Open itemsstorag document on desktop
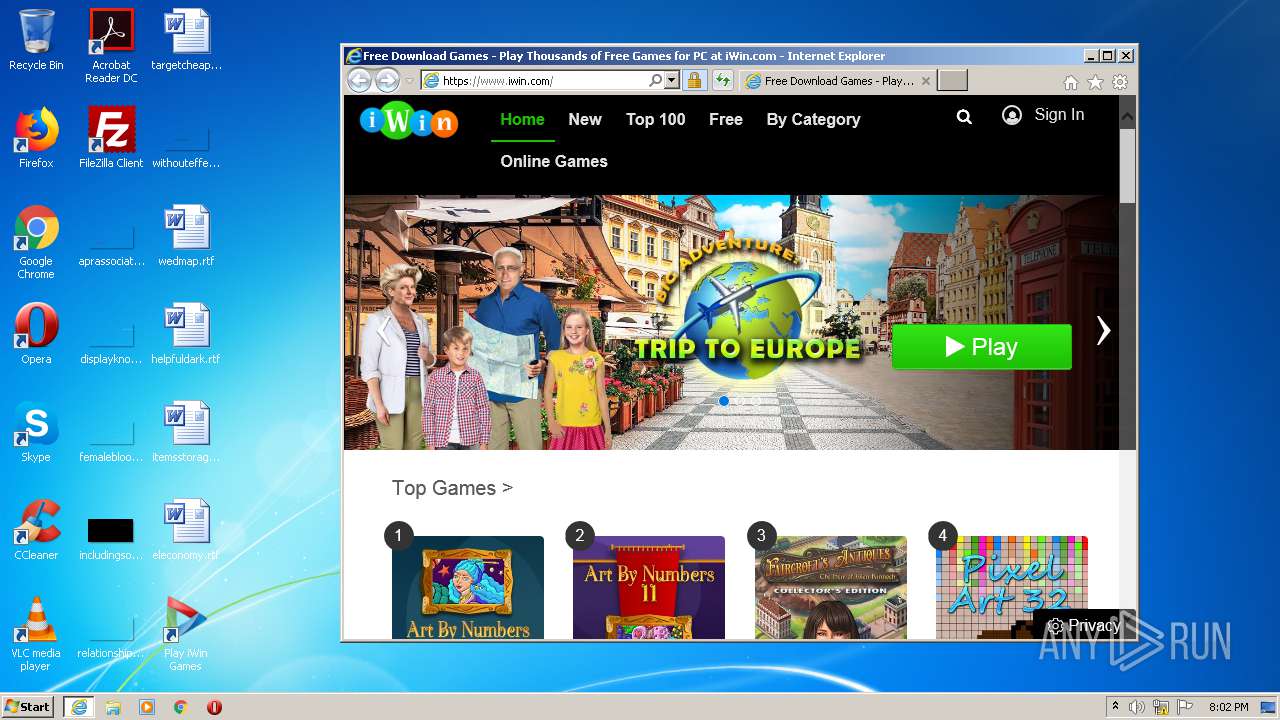 [186, 431]
